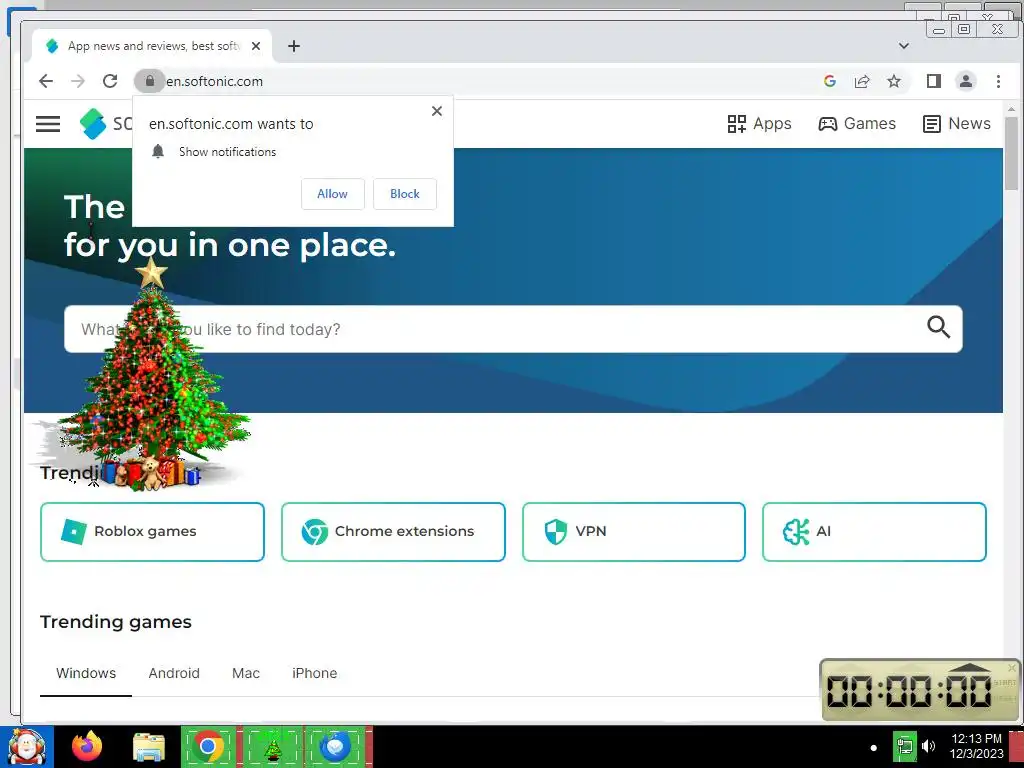
Task: Open the News section
Action: point(957,123)
